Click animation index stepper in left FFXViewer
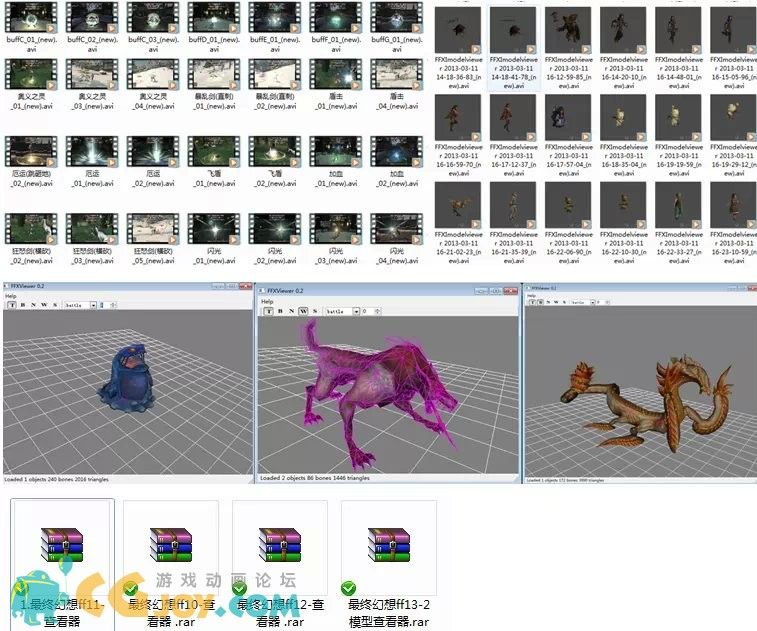 click(113, 305)
